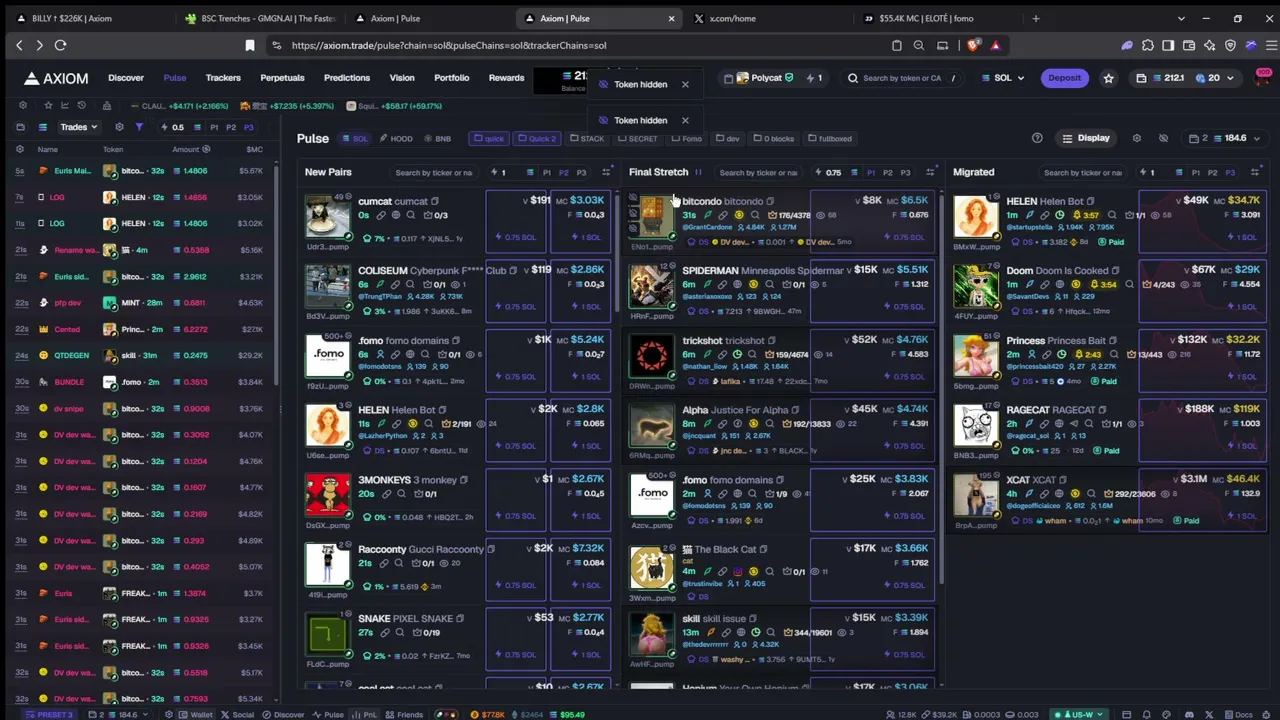Screen dimensions: 1280x720
Task: Click the header Search by token or CA field
Action: pos(900,78)
